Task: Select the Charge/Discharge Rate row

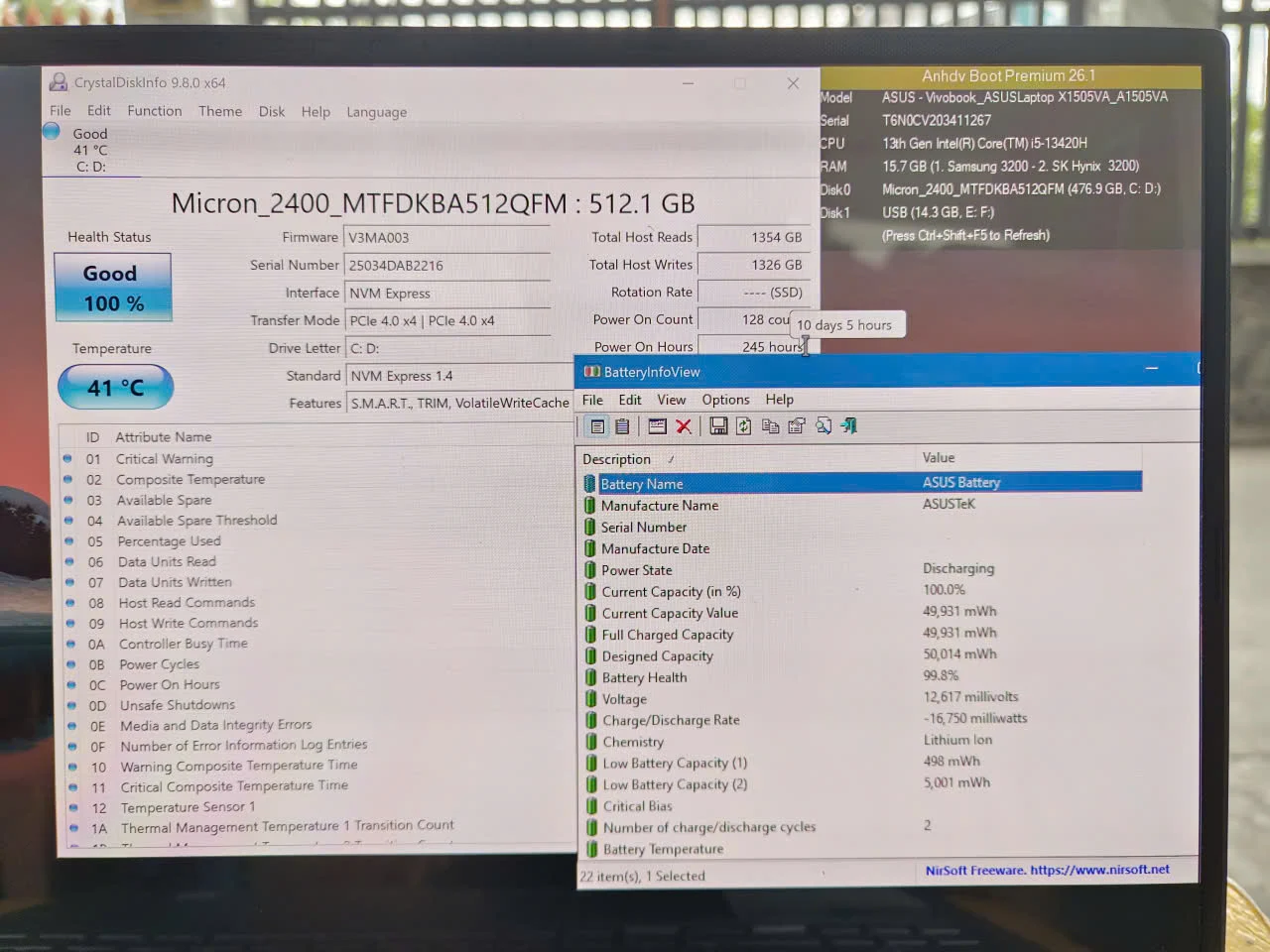Action: click(861, 721)
